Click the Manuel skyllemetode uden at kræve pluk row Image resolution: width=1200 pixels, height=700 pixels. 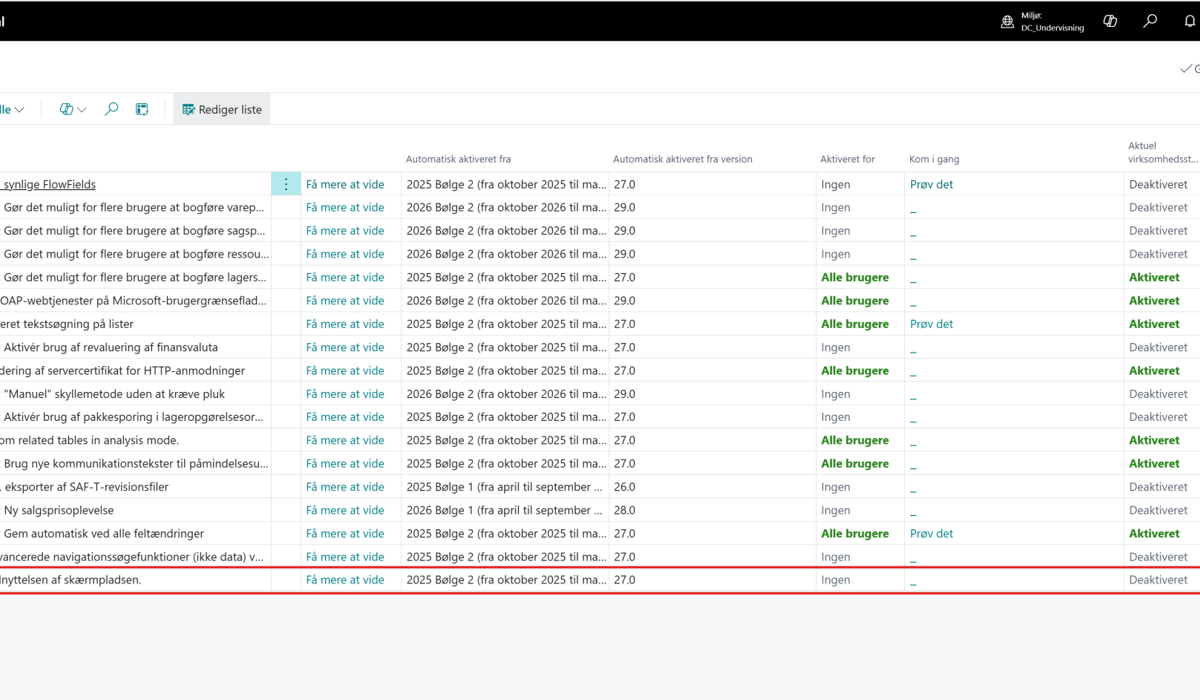(x=114, y=394)
